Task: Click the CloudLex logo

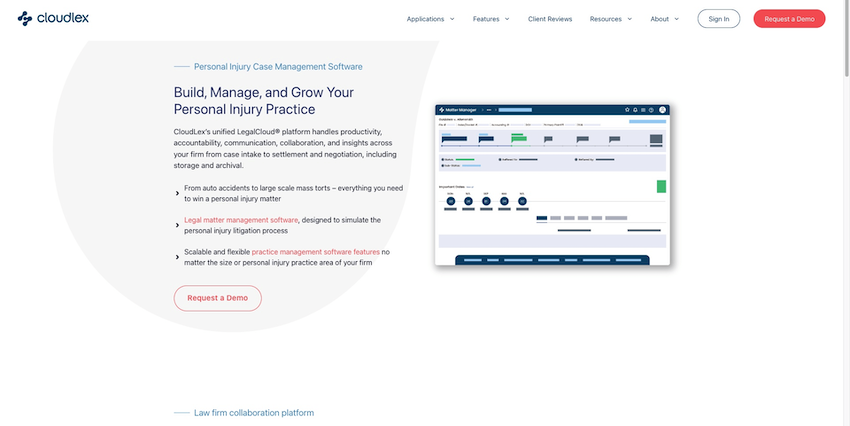Action: (53, 18)
